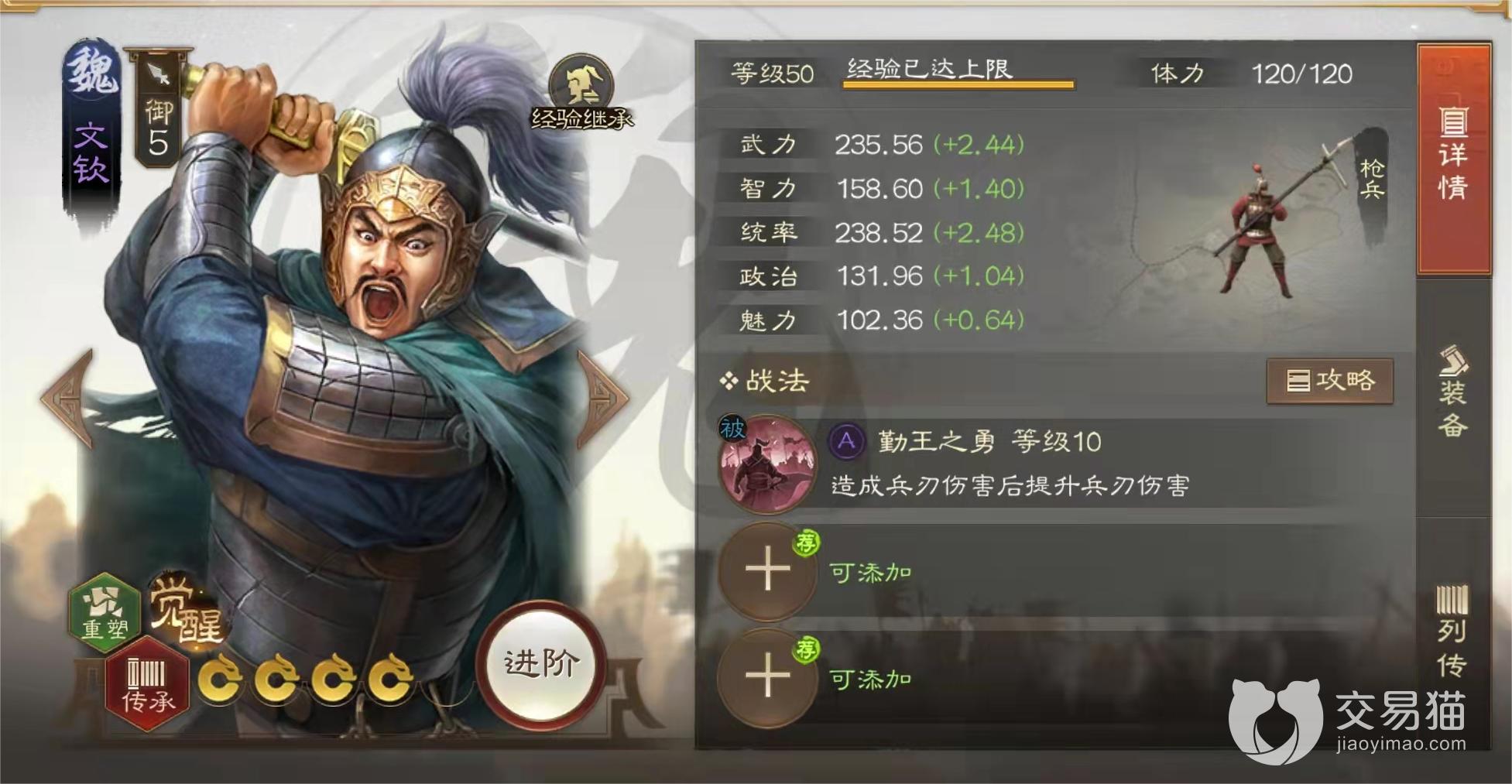Tap the 勤王之勇 skill portrait icon
This screenshot has height=784, width=1512.
click(768, 464)
